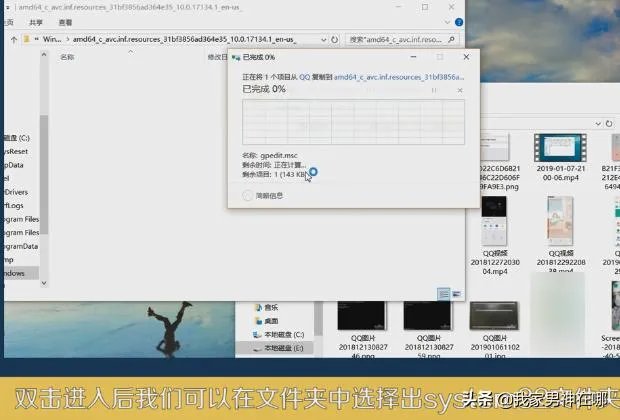Select the (C:) drive in navigation pane

(17, 138)
